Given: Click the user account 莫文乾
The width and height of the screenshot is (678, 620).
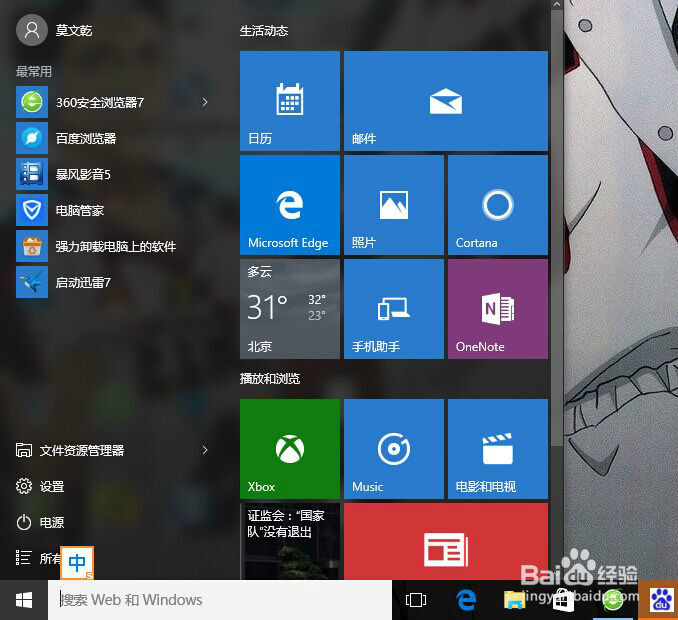Looking at the screenshot, I should pos(54,30).
